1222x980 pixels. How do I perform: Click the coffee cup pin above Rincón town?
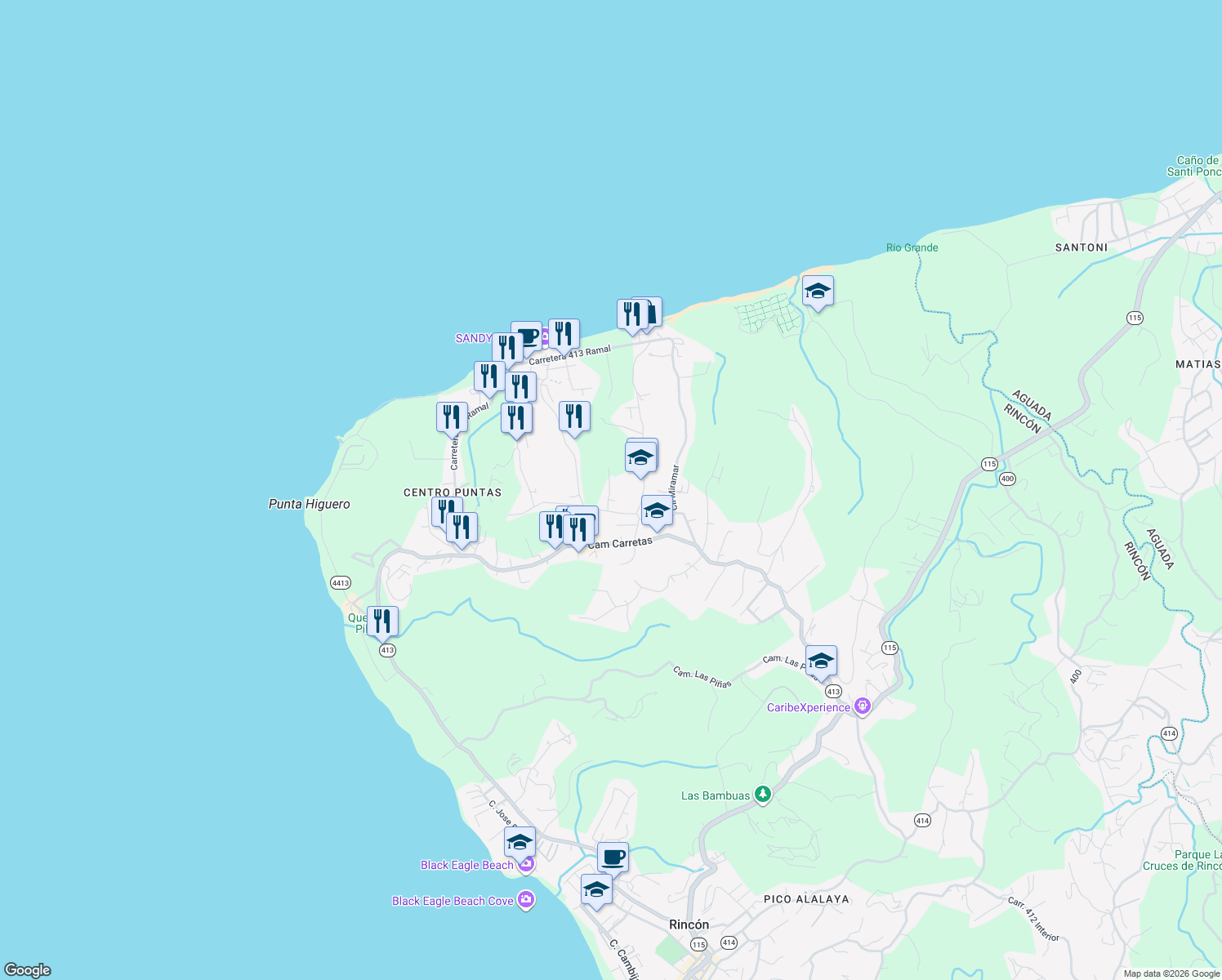(613, 857)
